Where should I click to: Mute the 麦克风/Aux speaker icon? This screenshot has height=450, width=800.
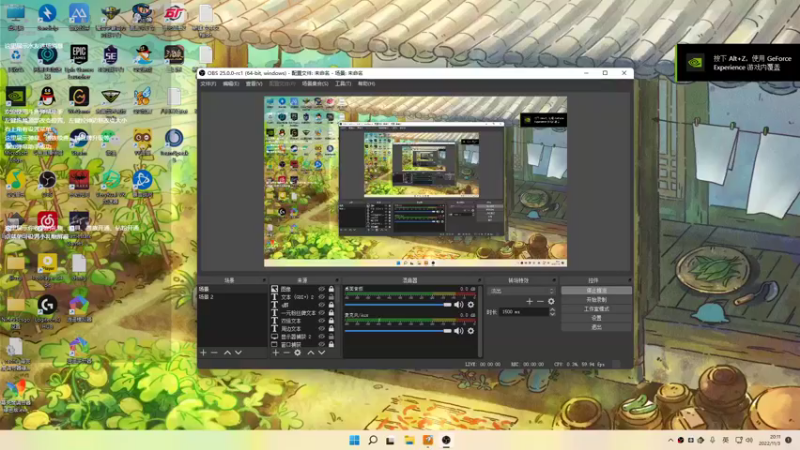coord(459,331)
